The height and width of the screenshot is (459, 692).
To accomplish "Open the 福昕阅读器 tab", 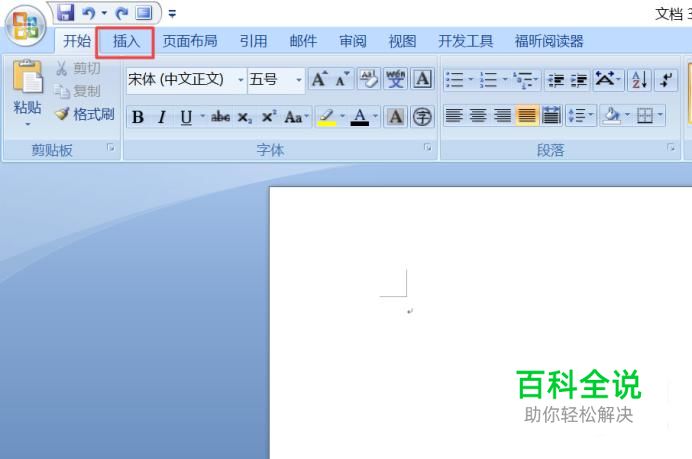I will (x=549, y=41).
